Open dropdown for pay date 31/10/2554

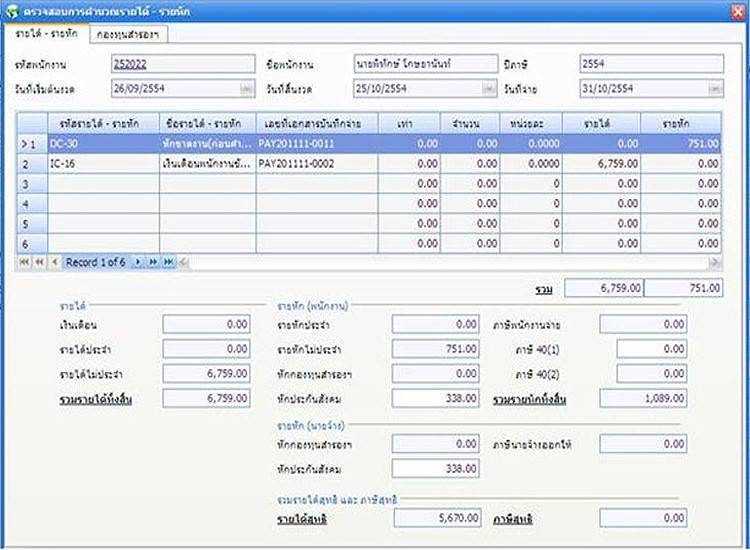[714, 88]
